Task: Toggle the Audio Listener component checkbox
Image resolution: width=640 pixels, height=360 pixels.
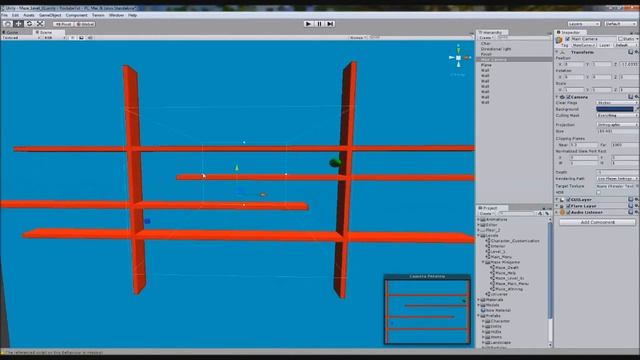Action: click(x=568, y=213)
